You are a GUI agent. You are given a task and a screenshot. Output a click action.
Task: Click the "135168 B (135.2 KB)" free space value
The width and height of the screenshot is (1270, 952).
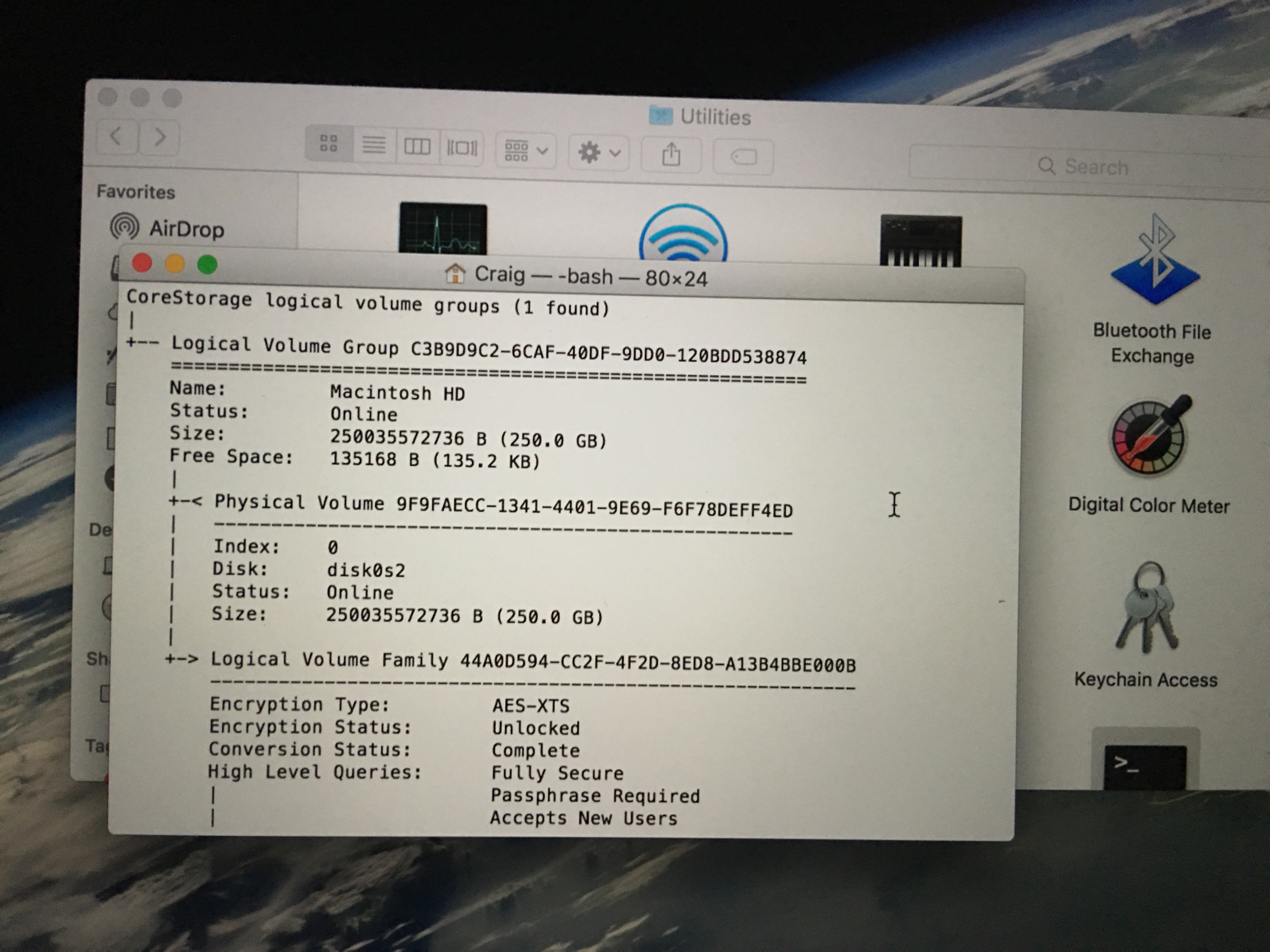435,460
